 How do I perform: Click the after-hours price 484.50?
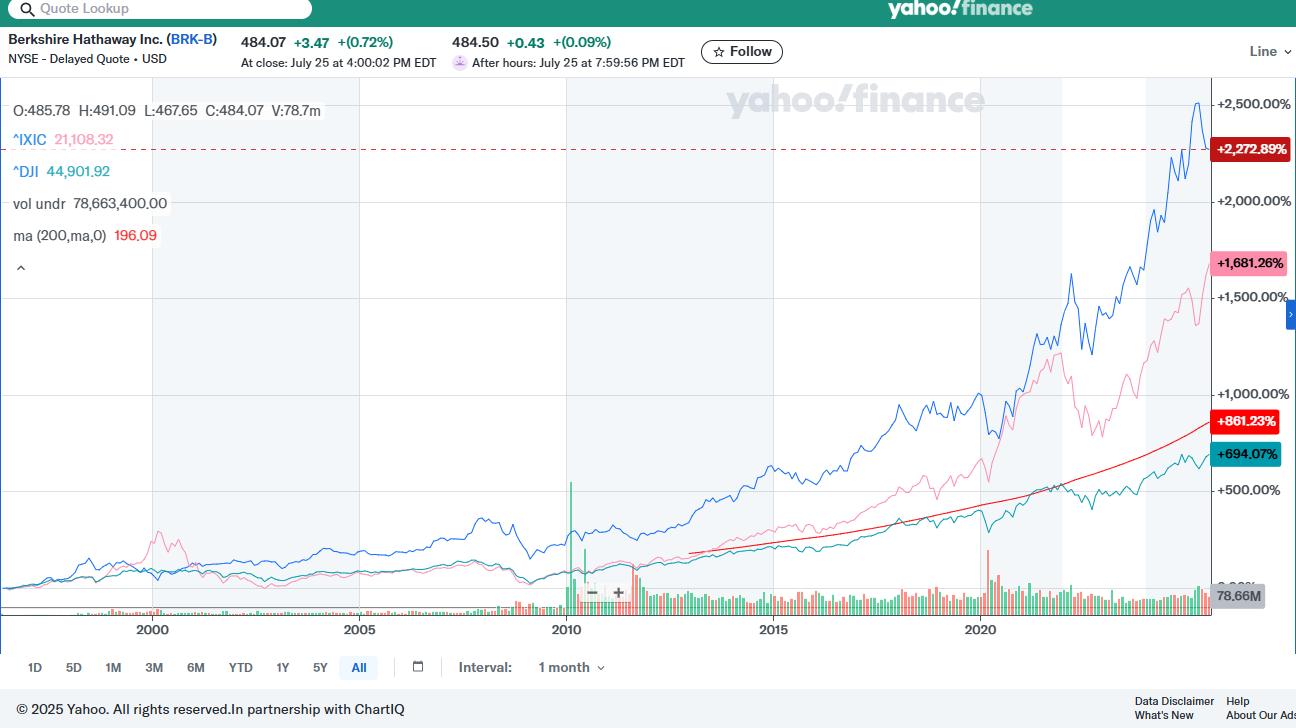[x=475, y=42]
